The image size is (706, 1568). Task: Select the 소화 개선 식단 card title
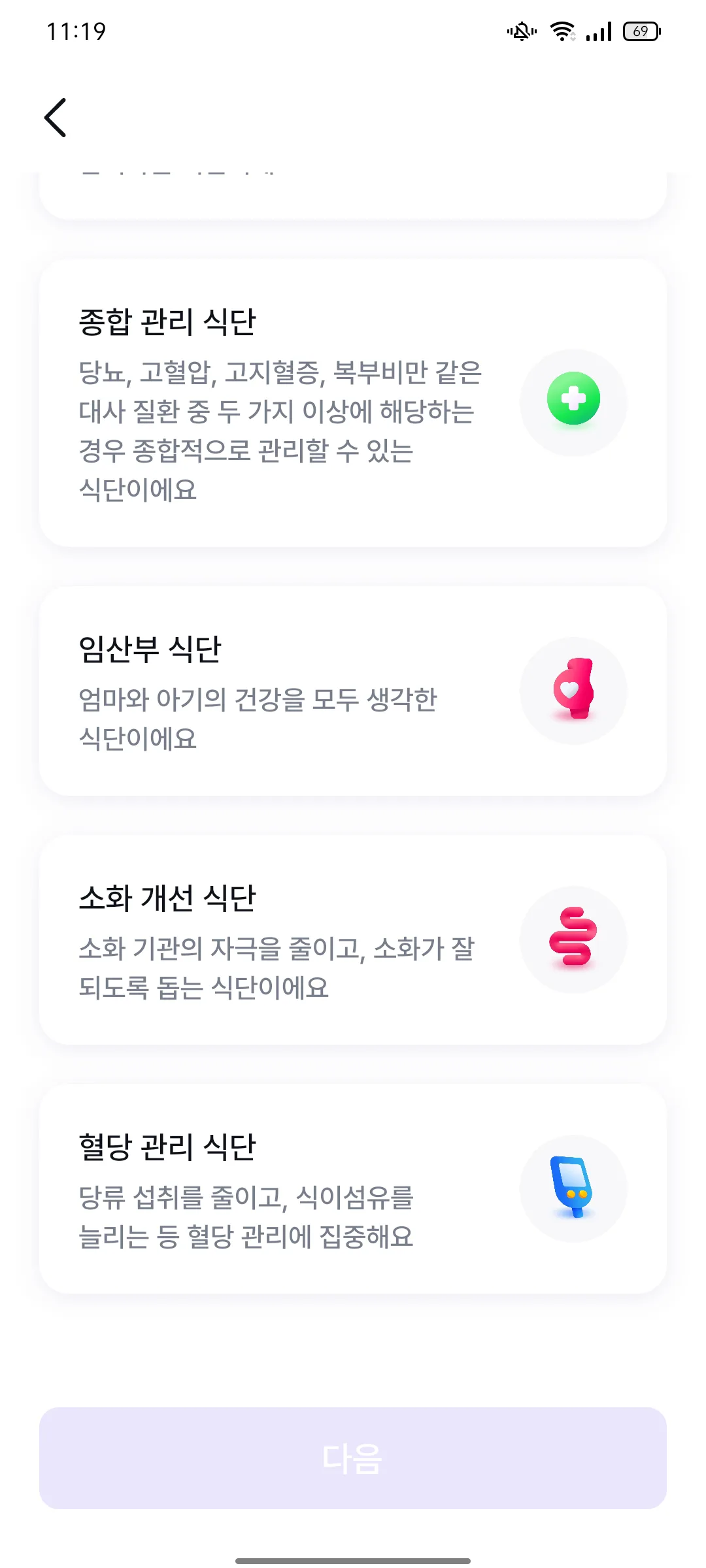[167, 898]
